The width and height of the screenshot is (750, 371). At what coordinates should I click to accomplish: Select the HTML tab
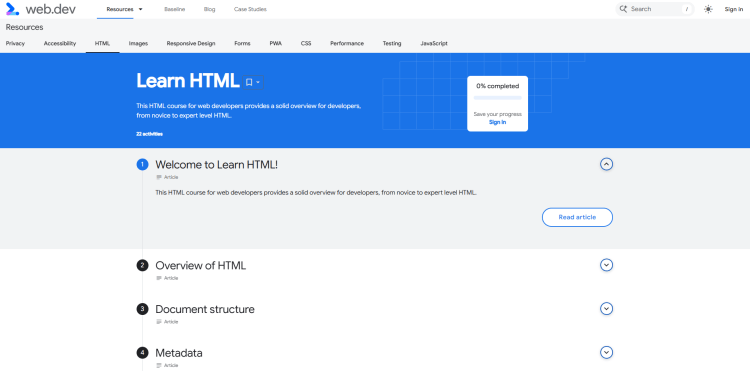pos(102,44)
